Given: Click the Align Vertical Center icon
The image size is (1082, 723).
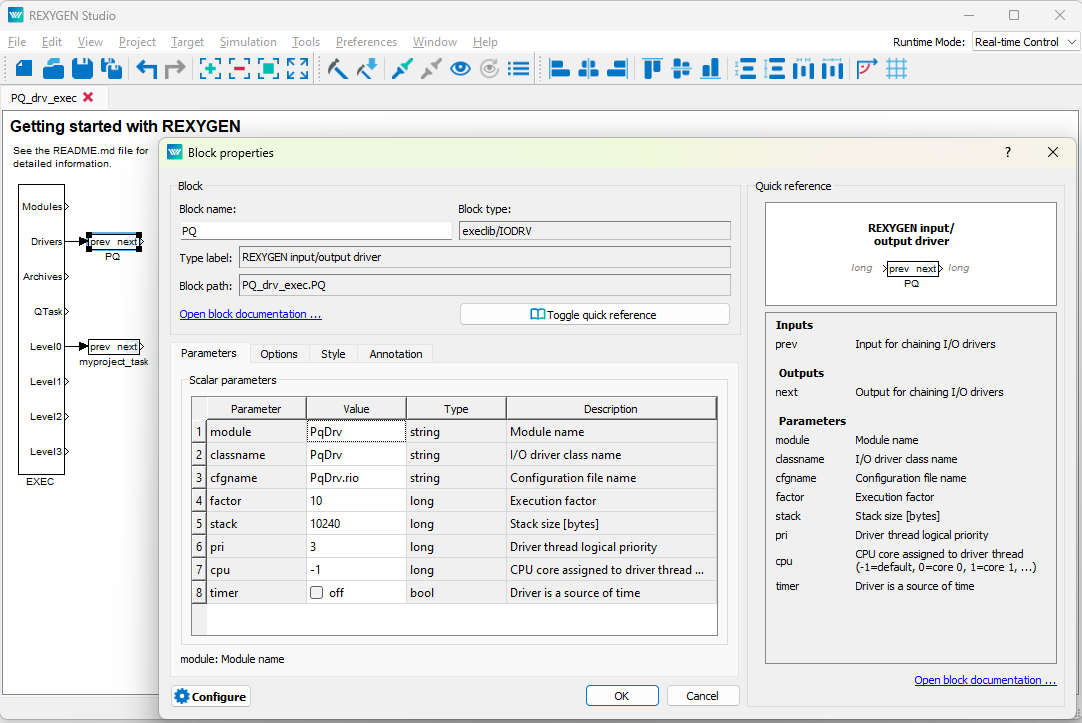Looking at the screenshot, I should 681,68.
